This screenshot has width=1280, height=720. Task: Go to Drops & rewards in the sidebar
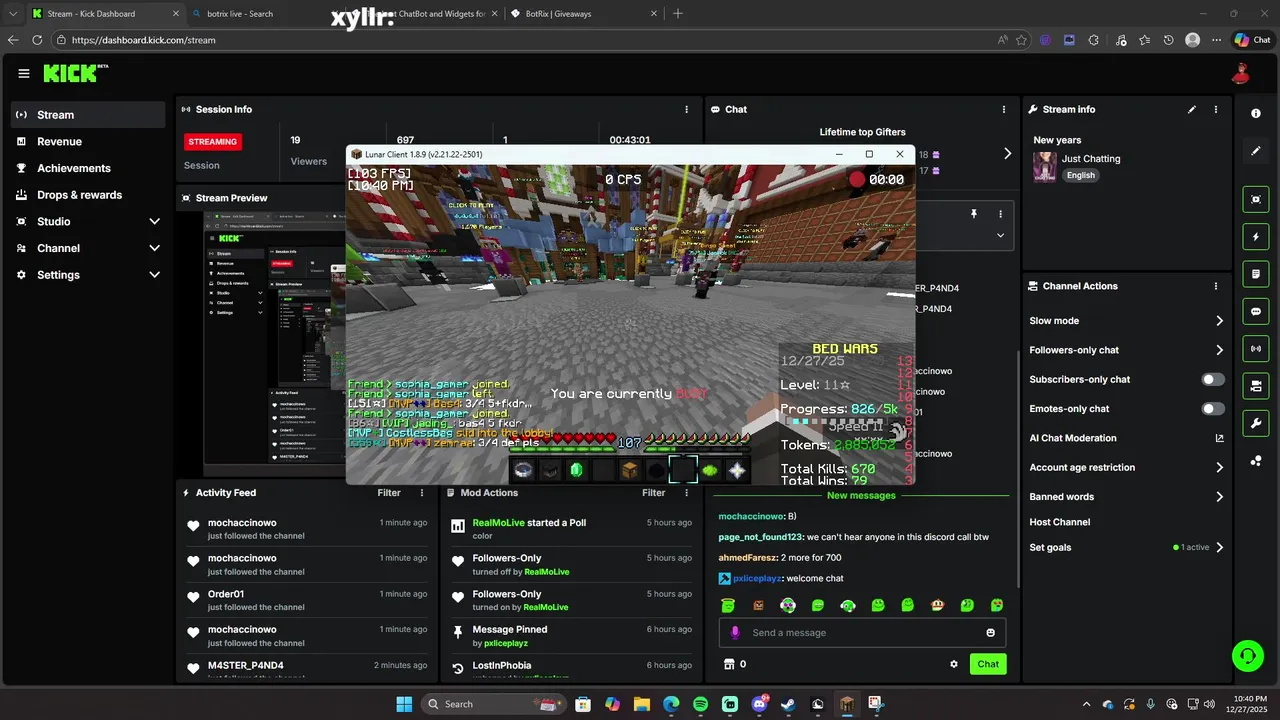pyautogui.click(x=88, y=195)
